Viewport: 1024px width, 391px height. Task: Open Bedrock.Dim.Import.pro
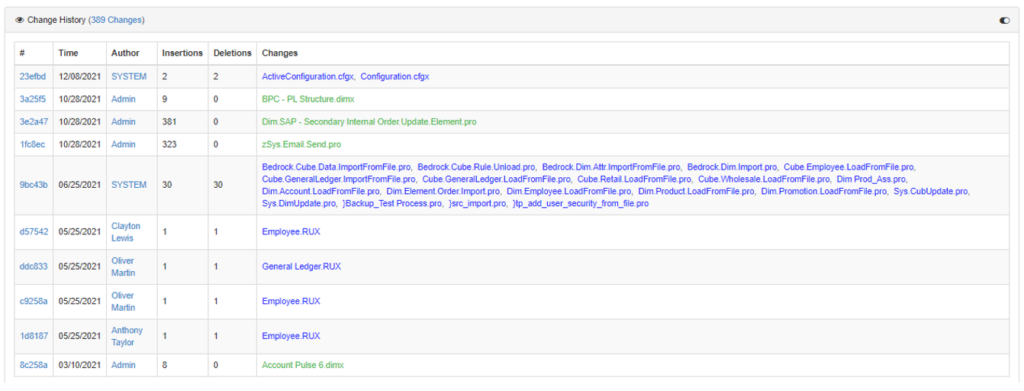pos(732,166)
